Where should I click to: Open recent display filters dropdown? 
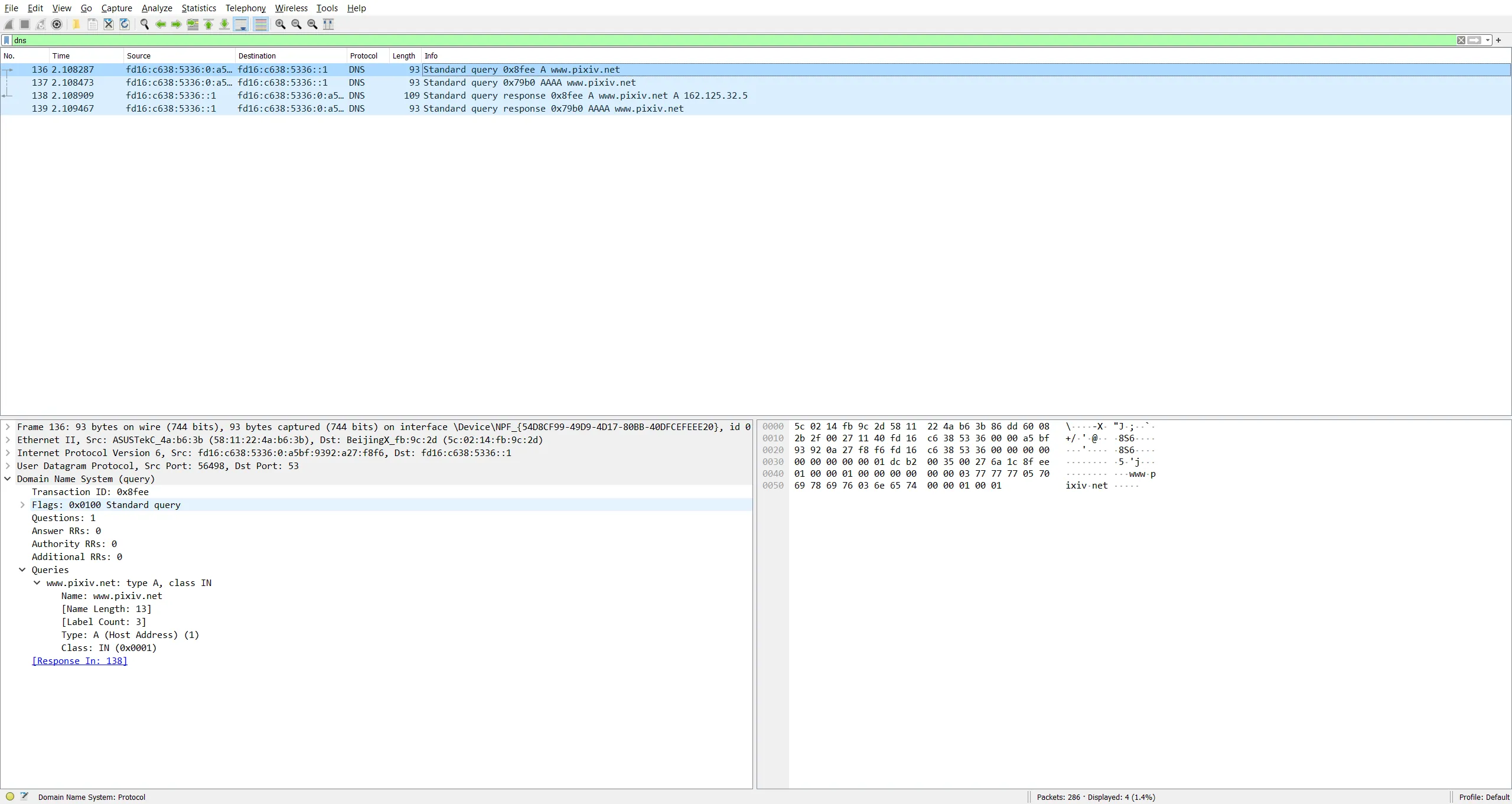click(1488, 40)
